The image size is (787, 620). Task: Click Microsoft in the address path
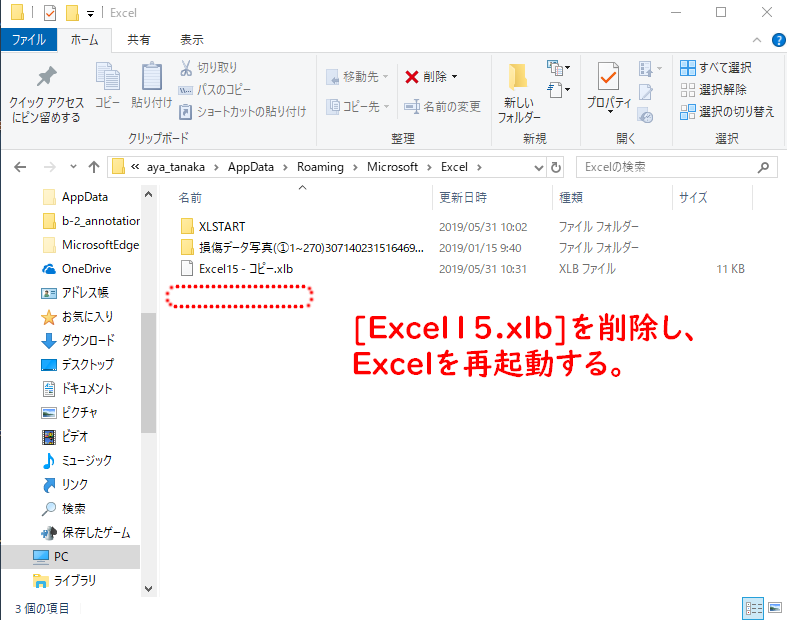pyautogui.click(x=392, y=167)
